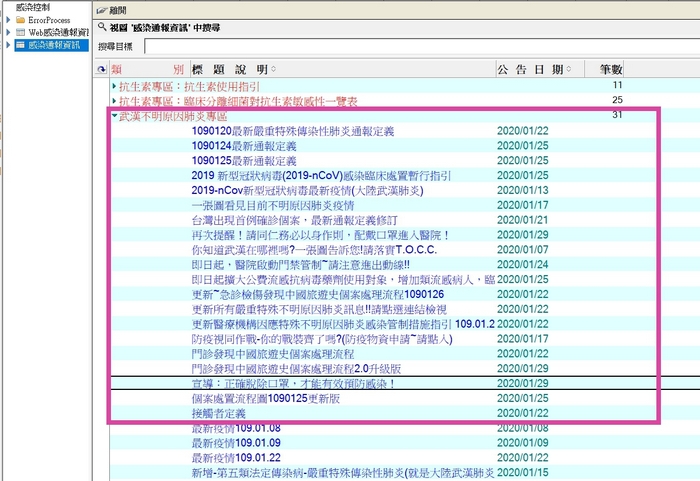The image size is (700, 481).
Task: Open 更新~急診檢傷發現中國旅遊史個案處理流程1090126
Action: pos(318,294)
